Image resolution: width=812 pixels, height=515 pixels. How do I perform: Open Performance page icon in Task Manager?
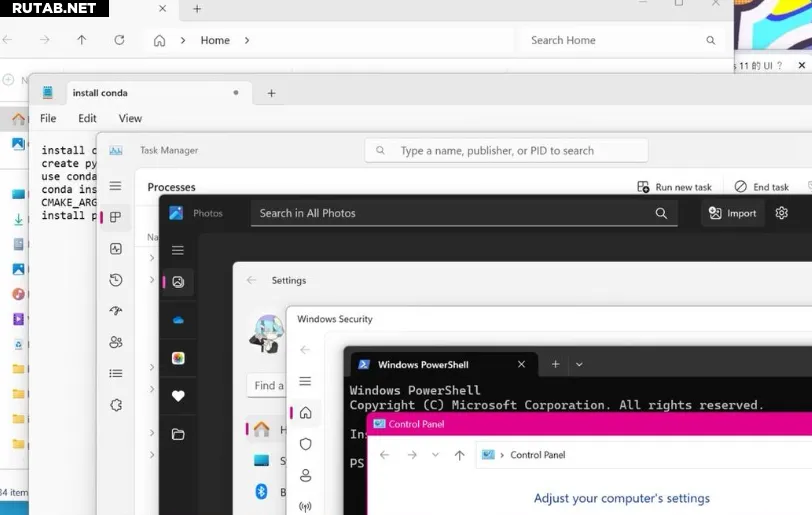click(x=115, y=249)
